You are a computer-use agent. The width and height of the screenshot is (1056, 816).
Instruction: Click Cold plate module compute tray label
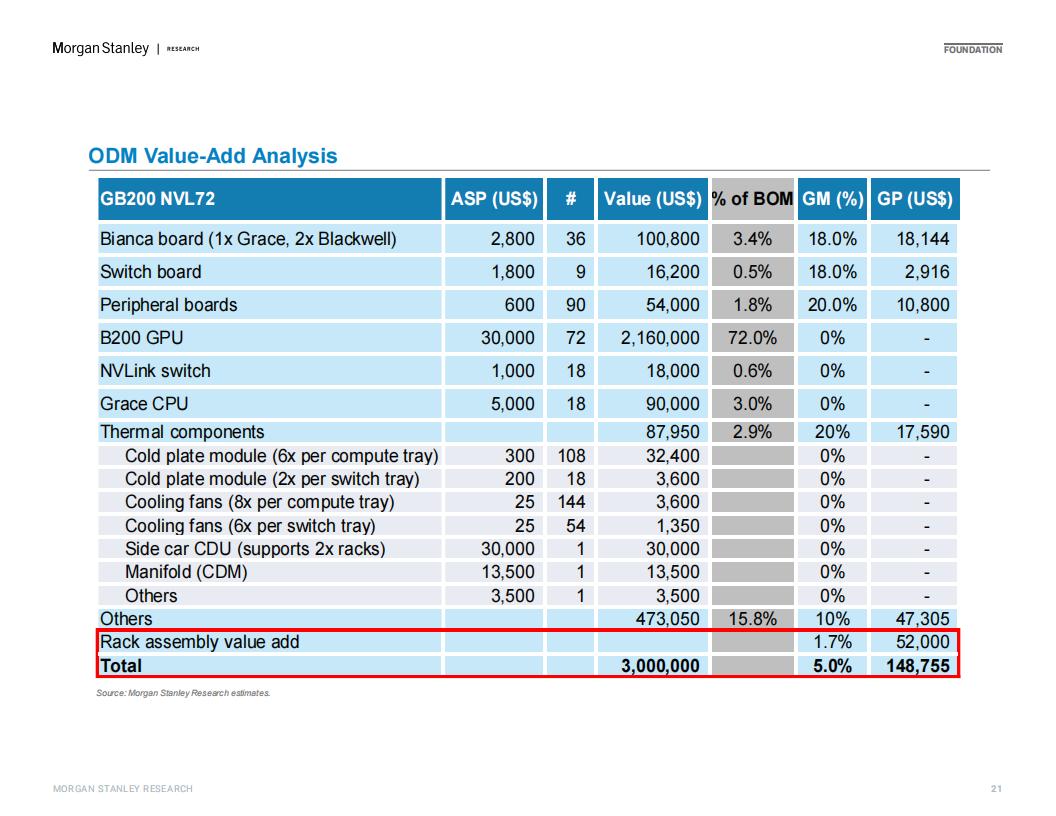[x=282, y=456]
